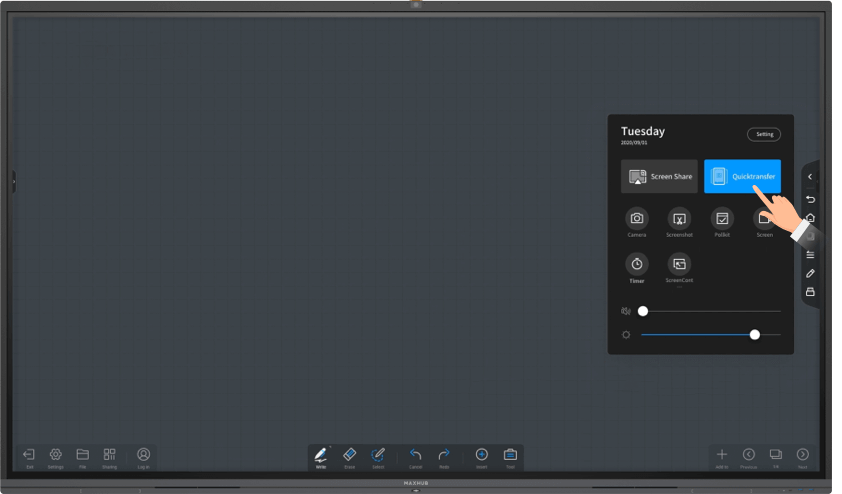Viewport: 842px width, 494px height.
Task: Choose the Write pen tool
Action: click(x=321, y=455)
